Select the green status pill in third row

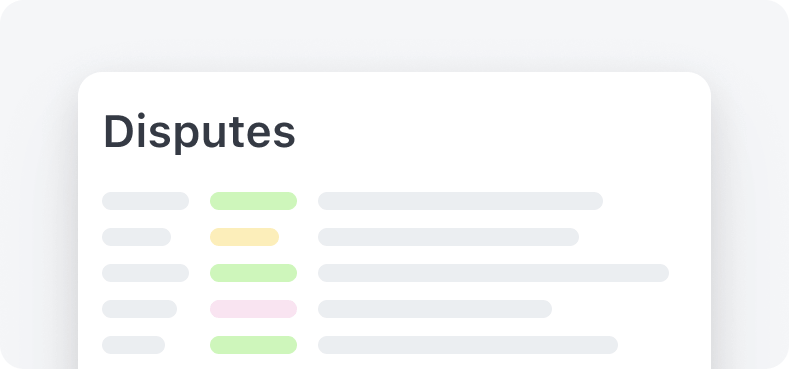(253, 273)
